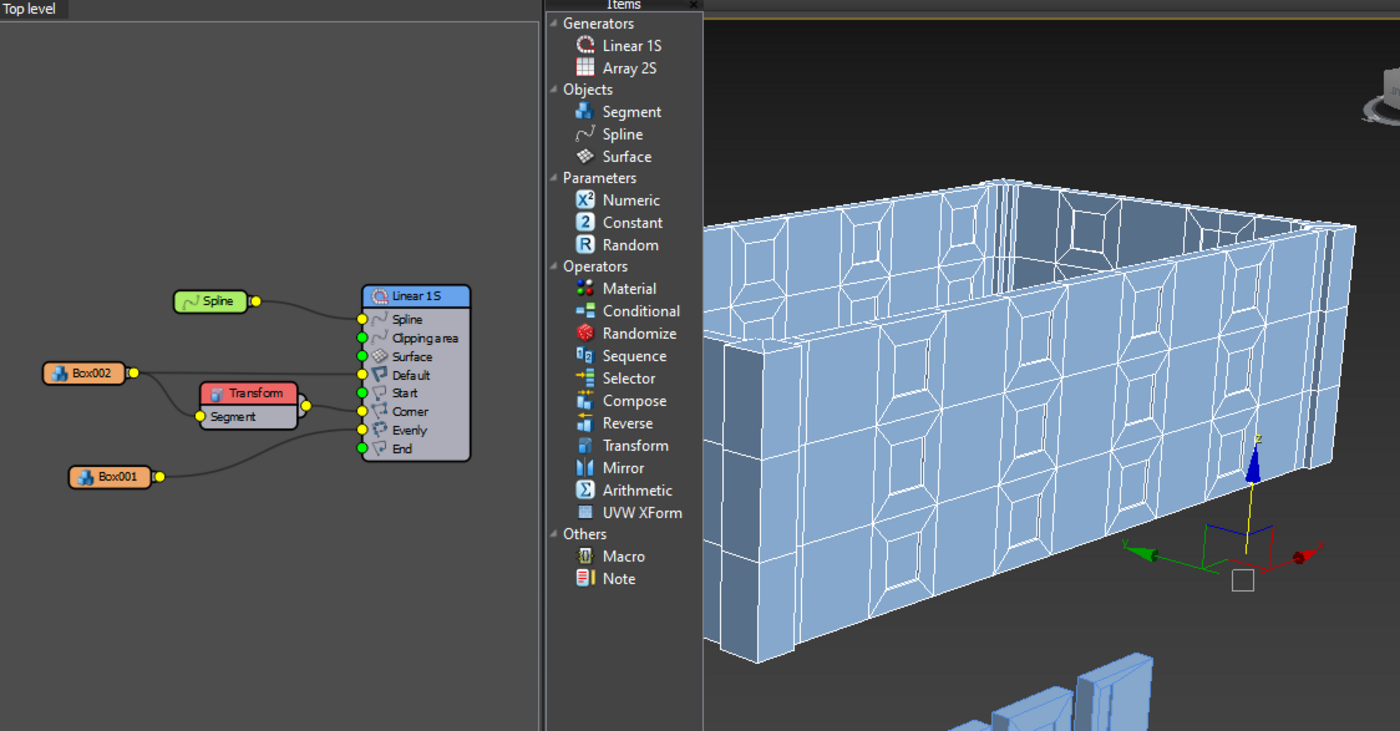Choose the Reverse operator icon
Screen dimensions: 1400x731
click(x=586, y=423)
